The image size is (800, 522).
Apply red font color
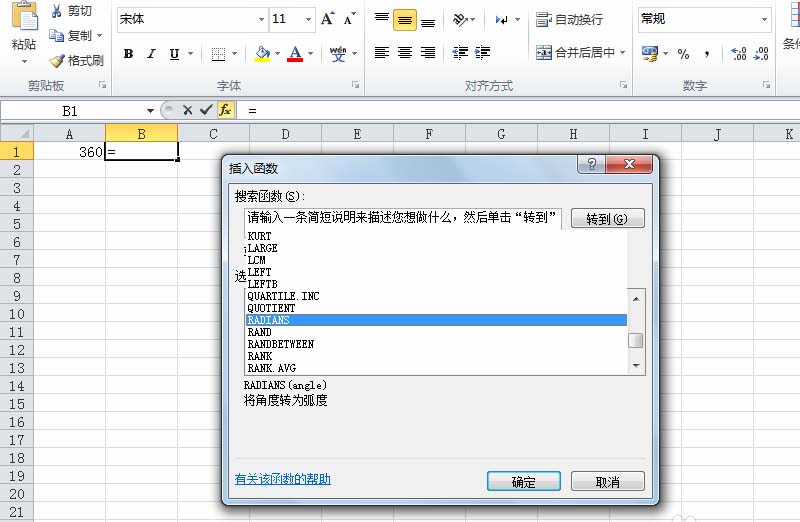[295, 54]
